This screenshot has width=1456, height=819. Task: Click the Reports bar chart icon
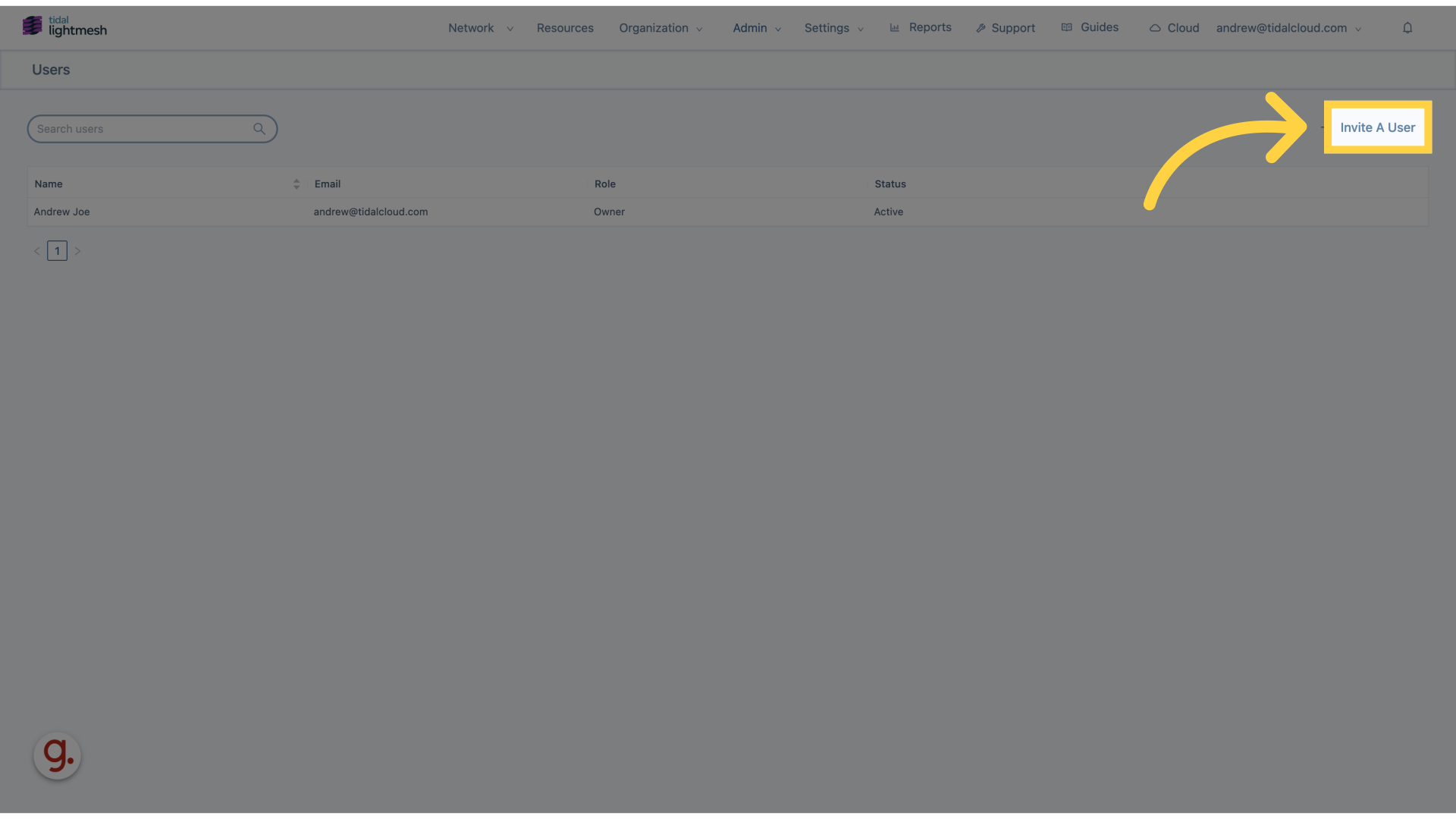coord(894,27)
